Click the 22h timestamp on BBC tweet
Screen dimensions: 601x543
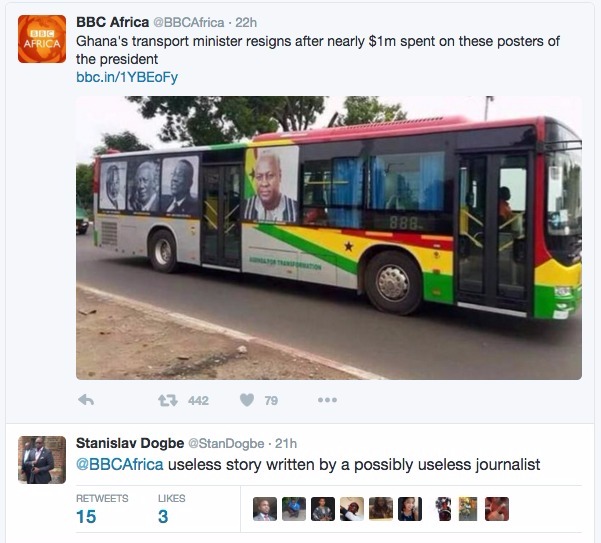tap(246, 23)
